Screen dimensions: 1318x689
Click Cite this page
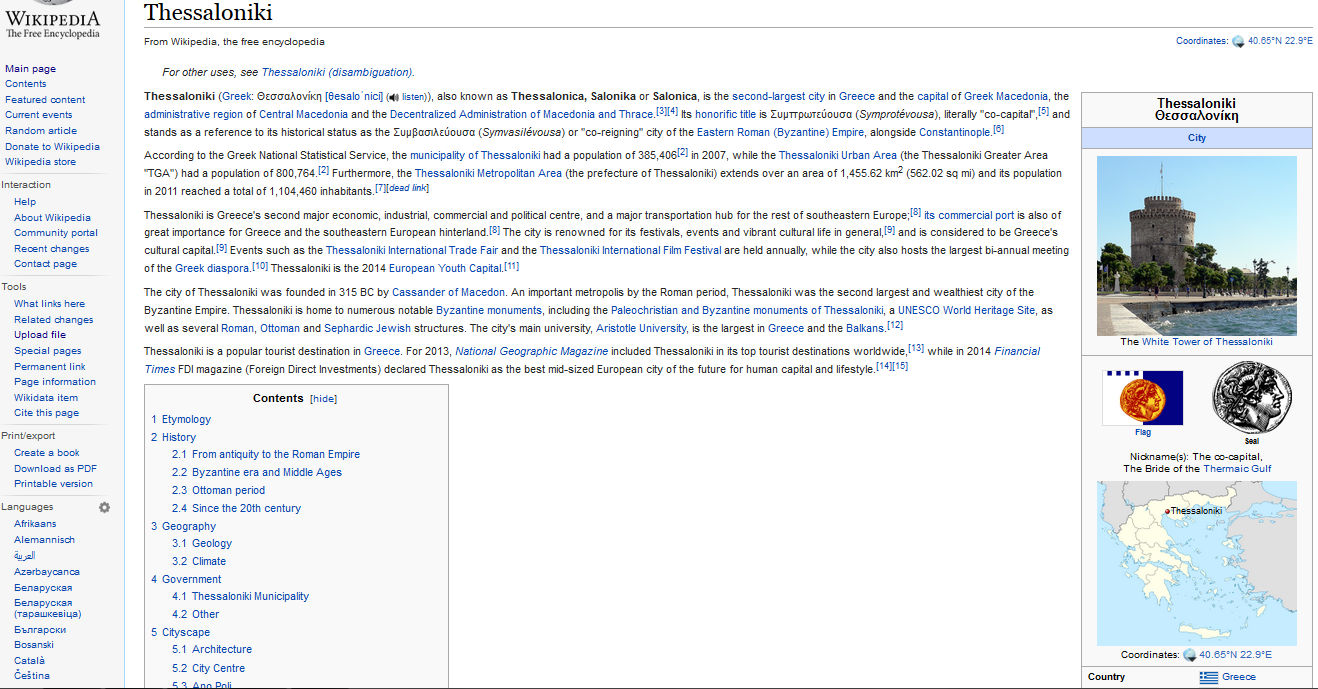(x=46, y=413)
